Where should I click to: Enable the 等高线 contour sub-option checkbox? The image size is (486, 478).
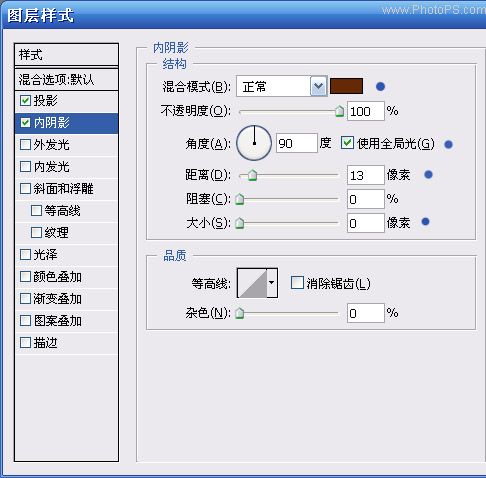pyautogui.click(x=36, y=211)
